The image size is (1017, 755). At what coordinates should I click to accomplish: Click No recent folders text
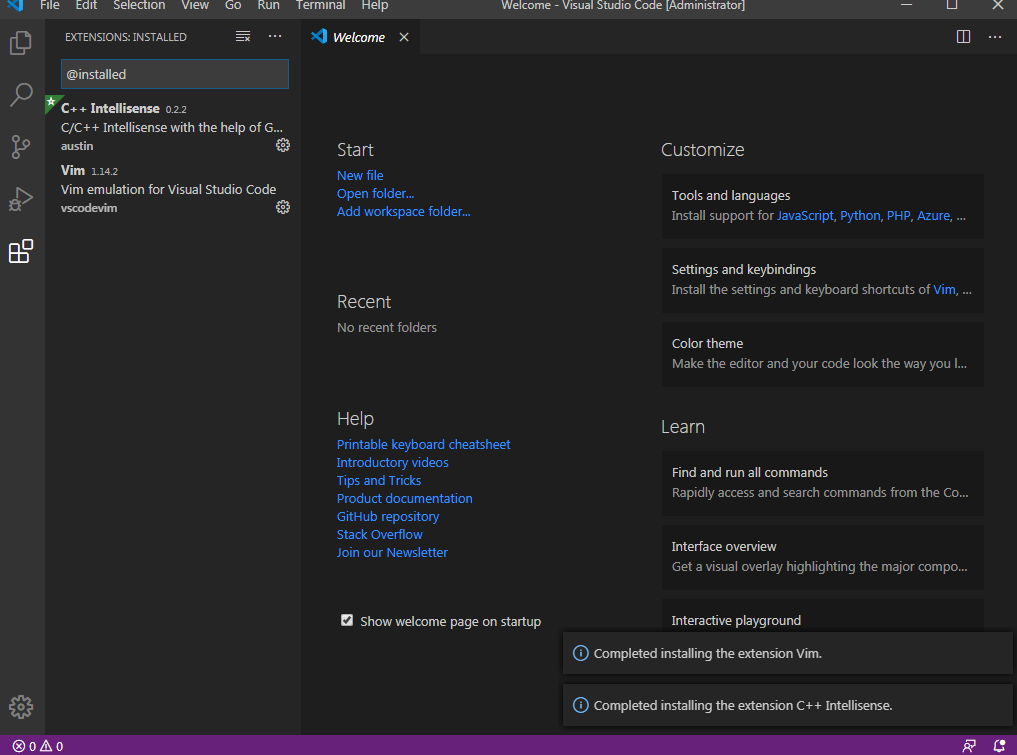(387, 328)
